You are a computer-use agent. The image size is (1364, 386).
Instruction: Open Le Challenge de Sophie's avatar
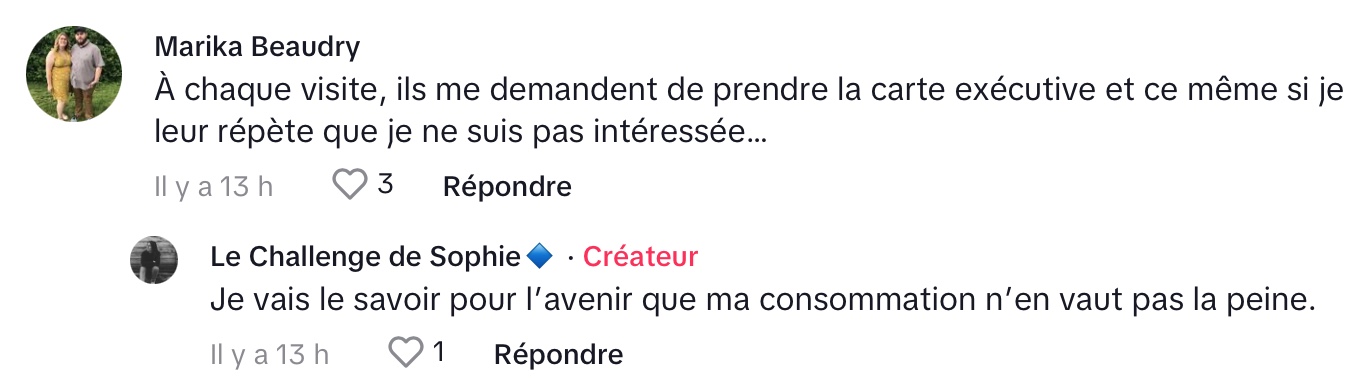[x=155, y=260]
